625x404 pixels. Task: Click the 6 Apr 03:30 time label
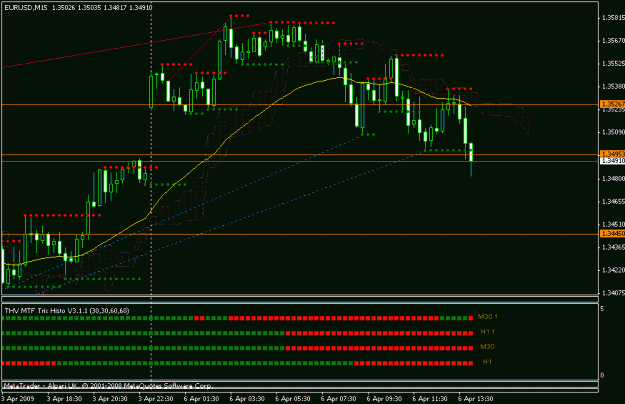pyautogui.click(x=247, y=398)
